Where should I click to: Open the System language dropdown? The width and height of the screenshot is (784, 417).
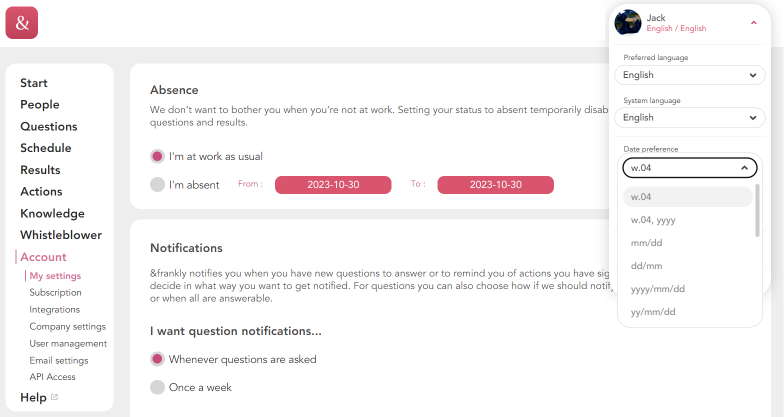689,117
